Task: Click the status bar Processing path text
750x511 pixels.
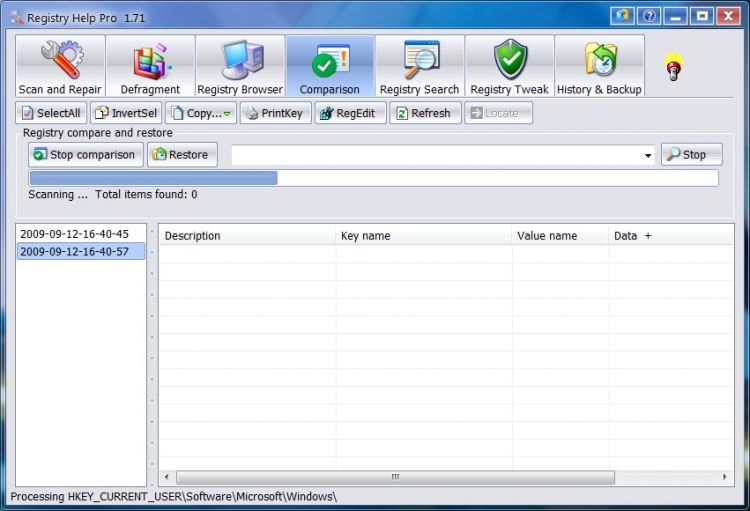Action: click(174, 497)
